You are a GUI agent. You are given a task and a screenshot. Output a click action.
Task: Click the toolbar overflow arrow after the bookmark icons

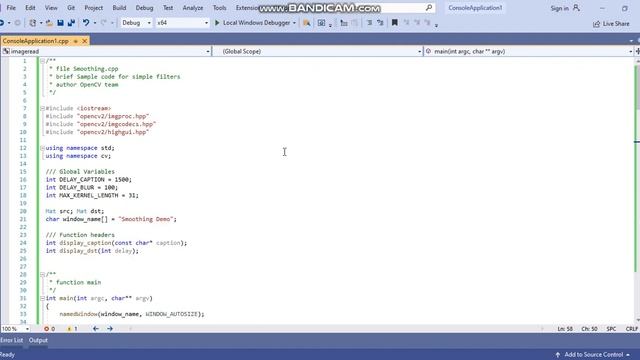click(436, 25)
